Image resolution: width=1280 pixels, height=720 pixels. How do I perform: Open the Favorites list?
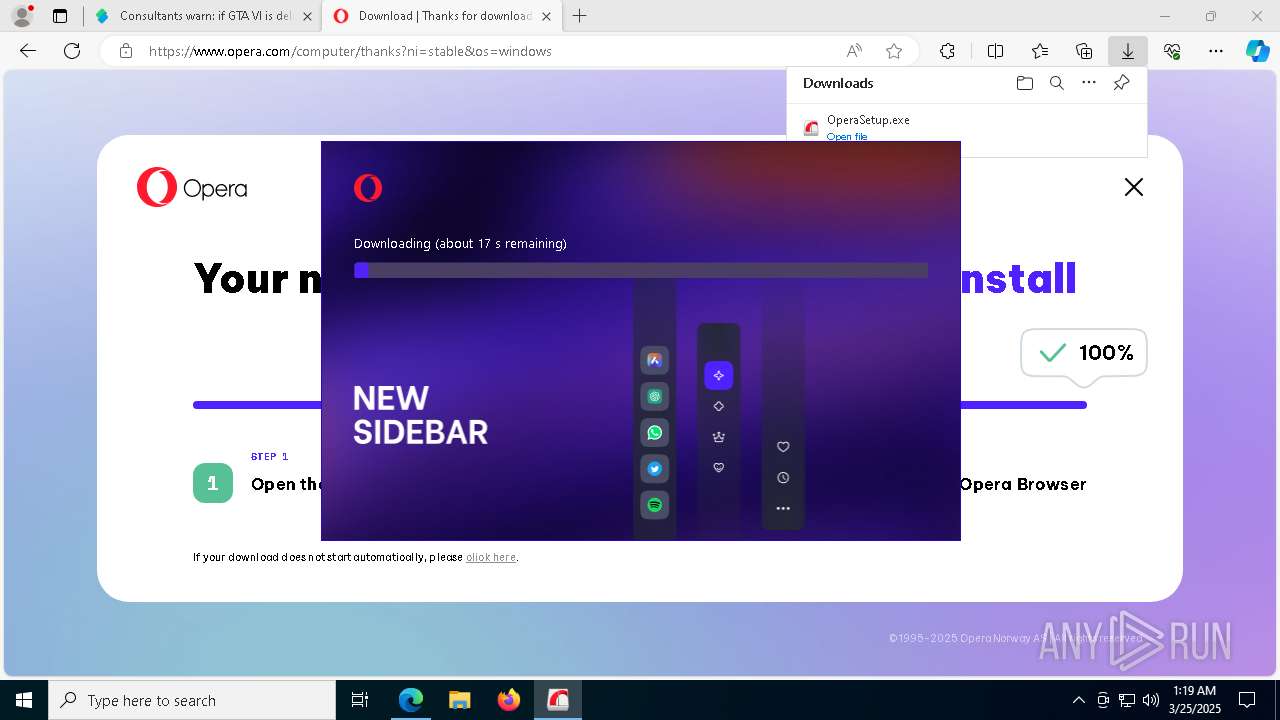(x=1040, y=51)
